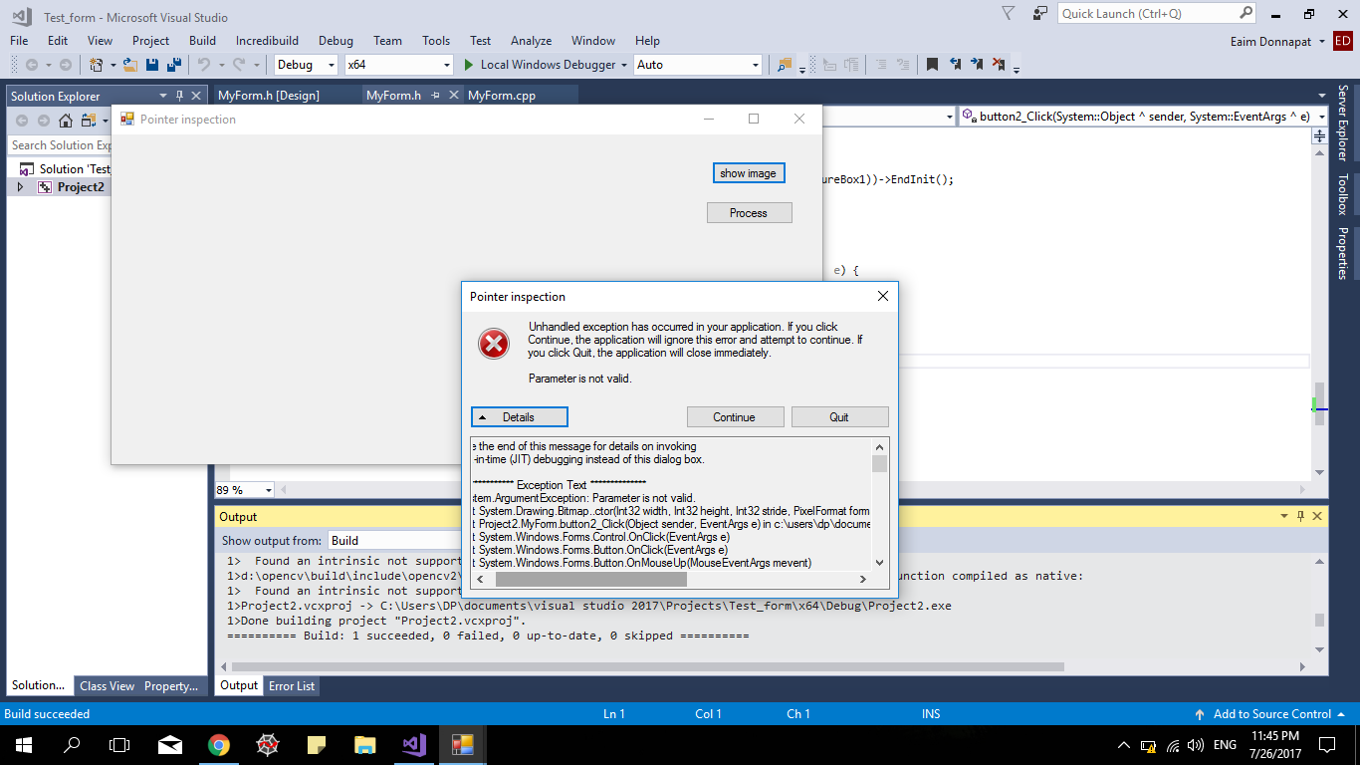The width and height of the screenshot is (1360, 765).
Task: Open the Debug configuration dropdown
Action: point(331,65)
